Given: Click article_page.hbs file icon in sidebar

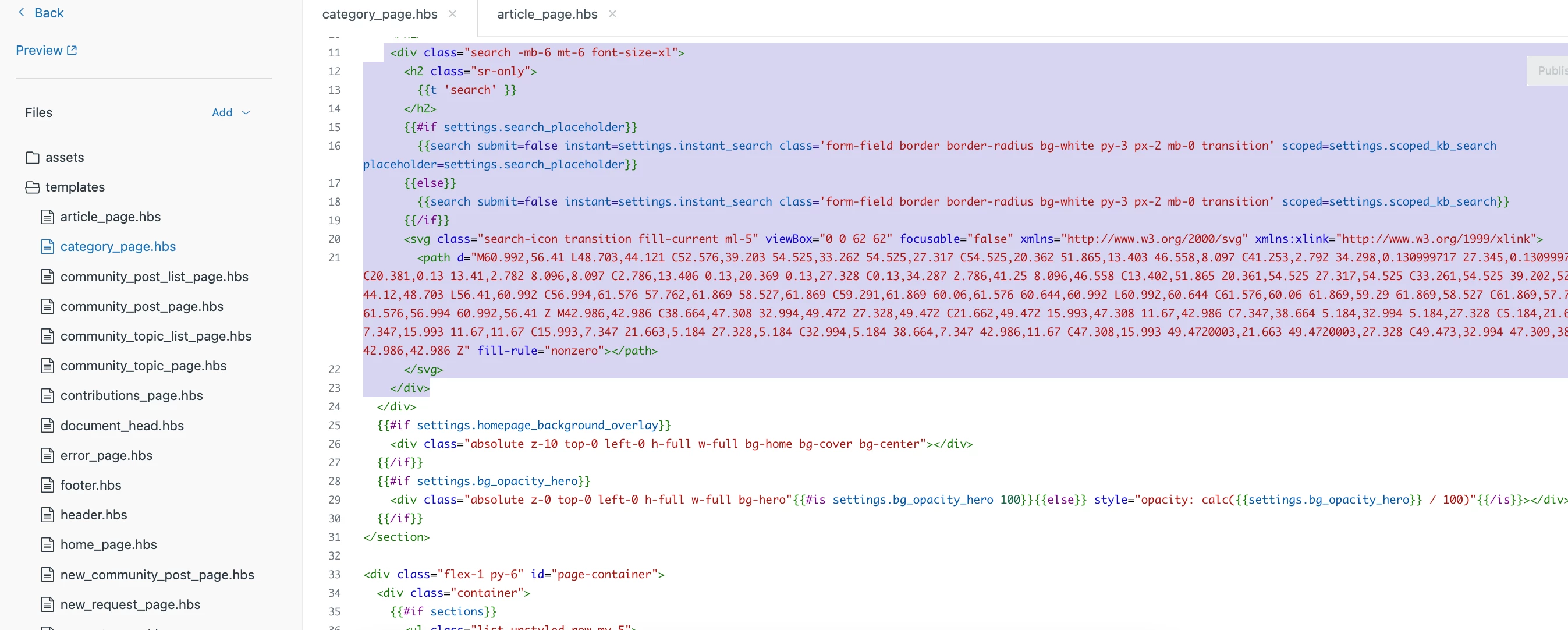Looking at the screenshot, I should pos(48,217).
